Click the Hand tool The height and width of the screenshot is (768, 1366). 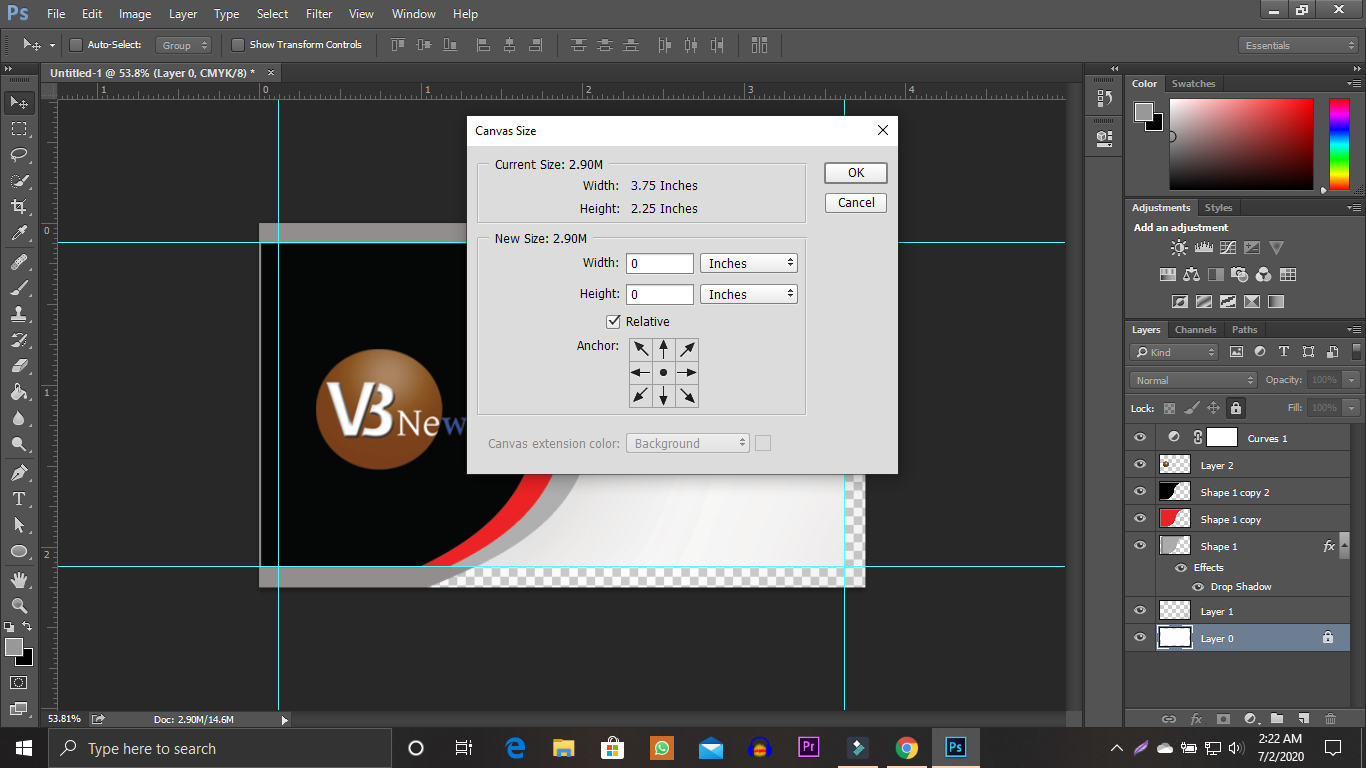[19, 579]
